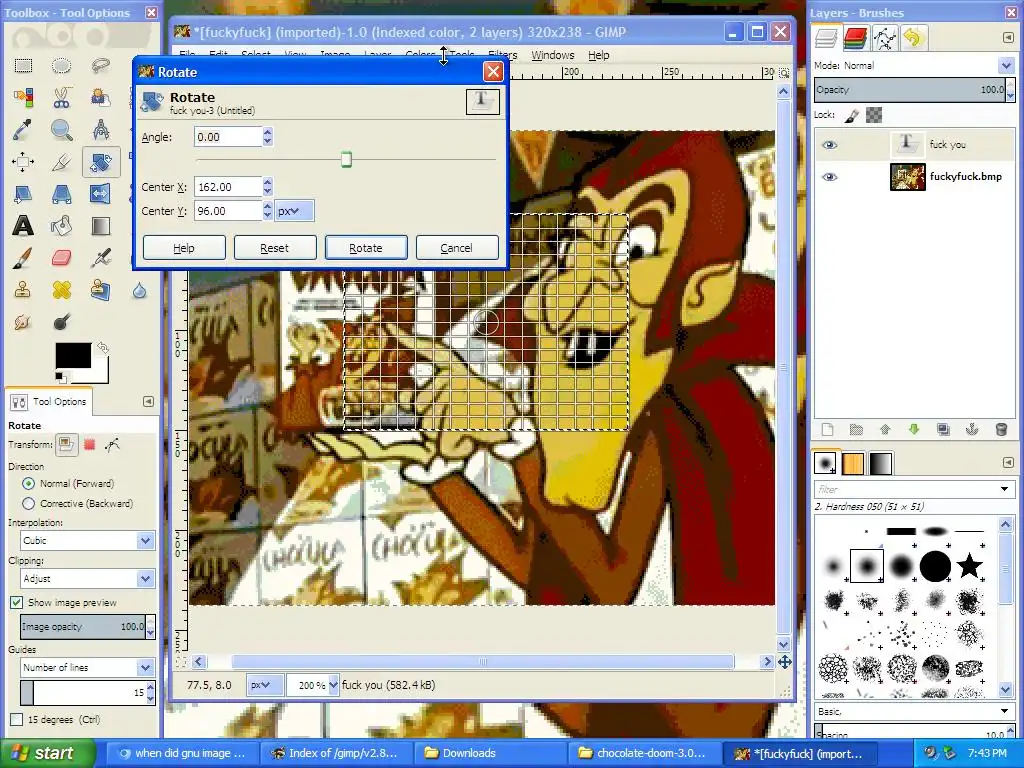This screenshot has width=1024, height=768.
Task: Select the Ellipse Select tool
Action: point(61,65)
